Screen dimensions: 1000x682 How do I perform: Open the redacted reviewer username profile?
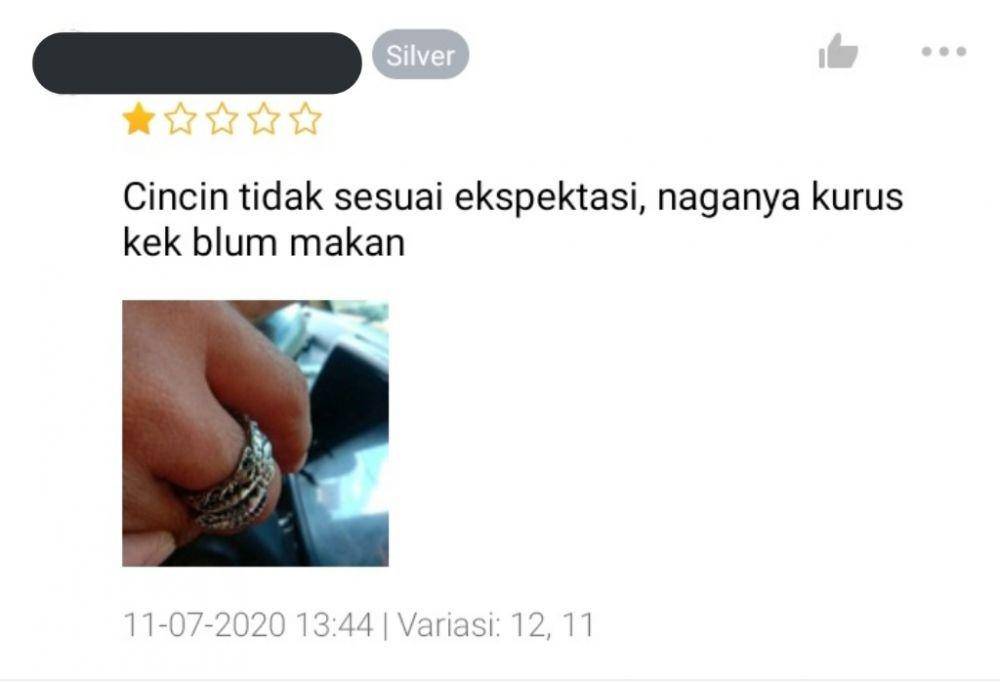pos(196,63)
